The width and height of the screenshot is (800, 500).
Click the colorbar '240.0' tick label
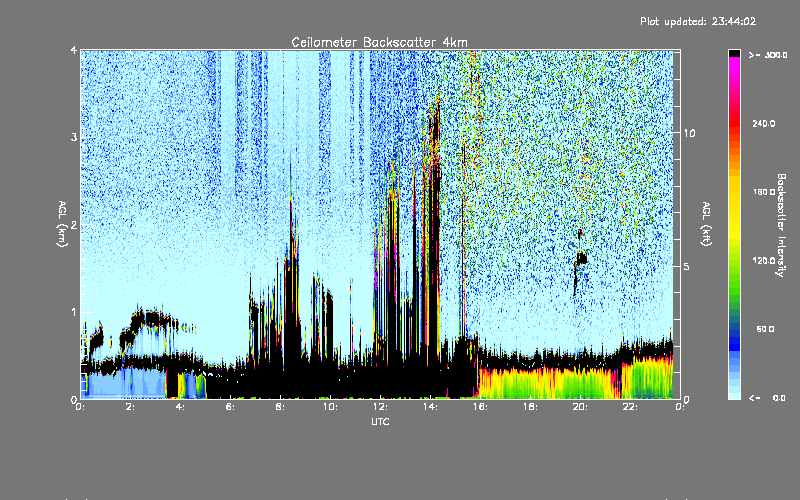point(764,124)
